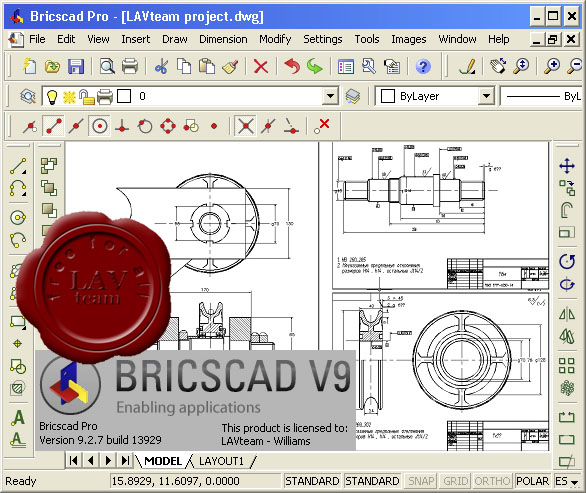Open Print Preview magnifier page icon
The height and width of the screenshot is (493, 586).
pos(107,67)
